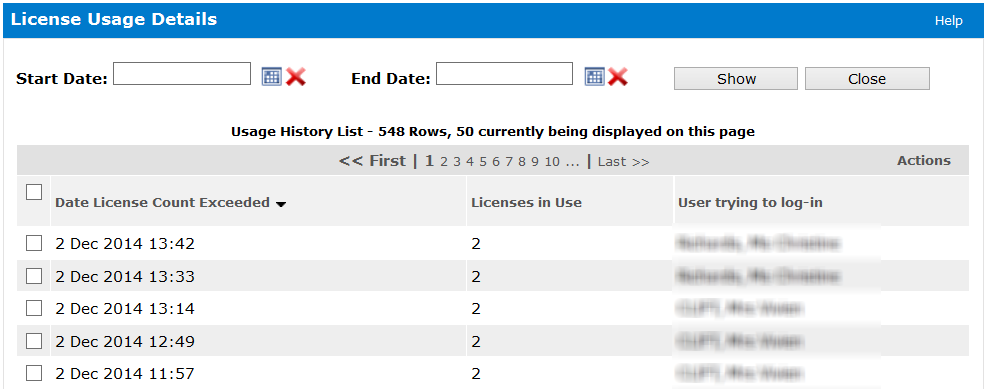Go to page 7 of results
The height and width of the screenshot is (389, 990).
tap(509, 162)
